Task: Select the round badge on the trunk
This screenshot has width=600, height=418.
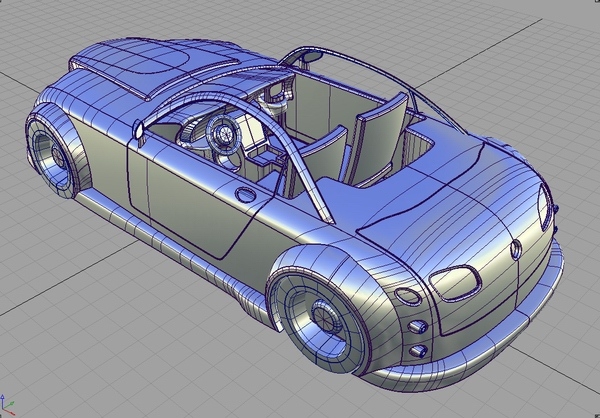Action: [x=516, y=250]
